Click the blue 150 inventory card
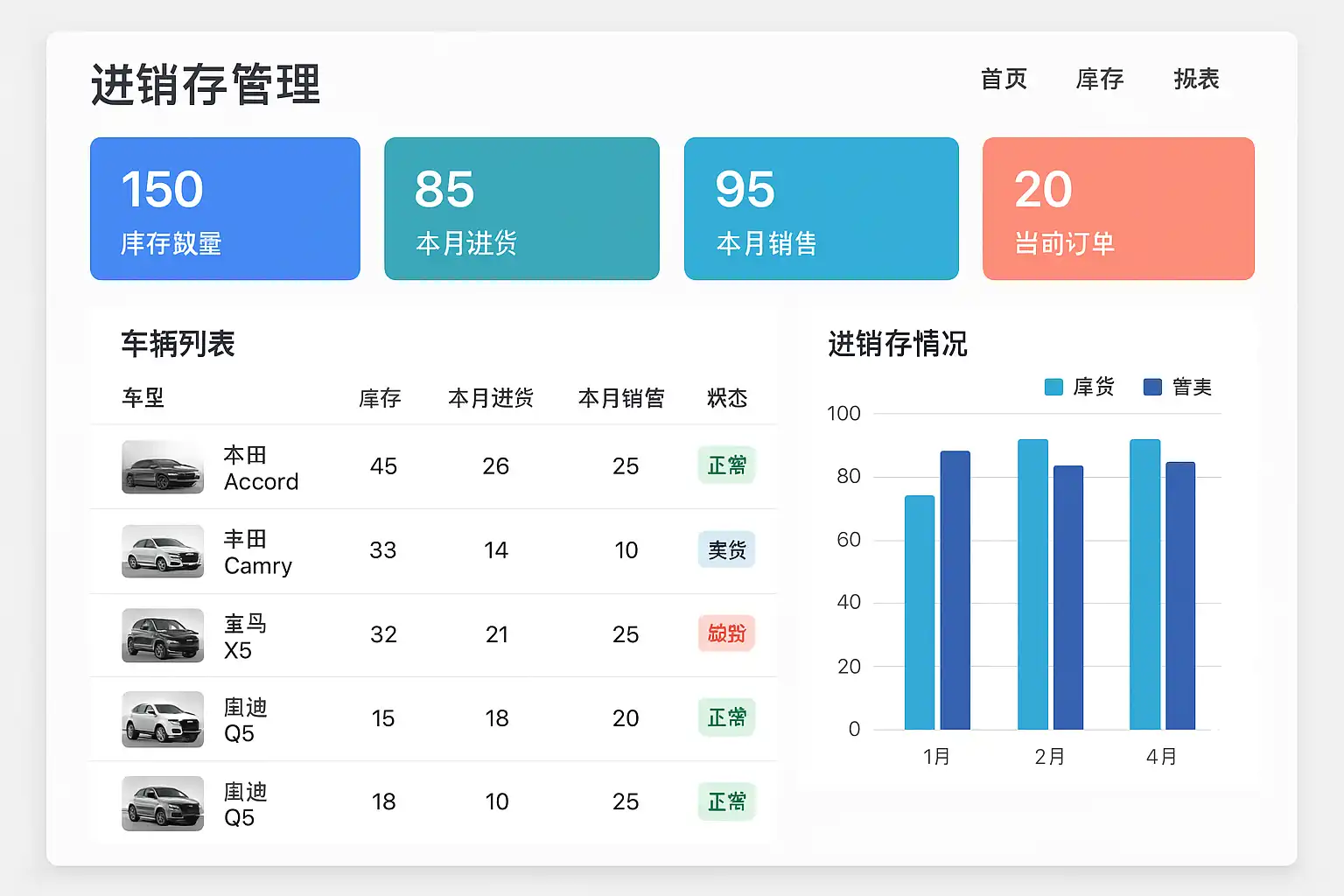The height and width of the screenshot is (896, 1344). click(225, 208)
